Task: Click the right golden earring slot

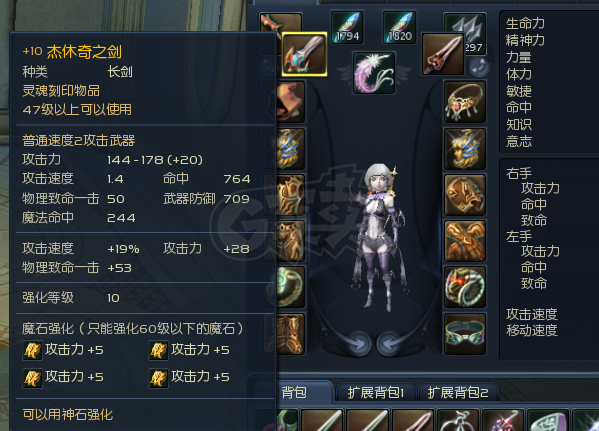Action: tap(465, 149)
